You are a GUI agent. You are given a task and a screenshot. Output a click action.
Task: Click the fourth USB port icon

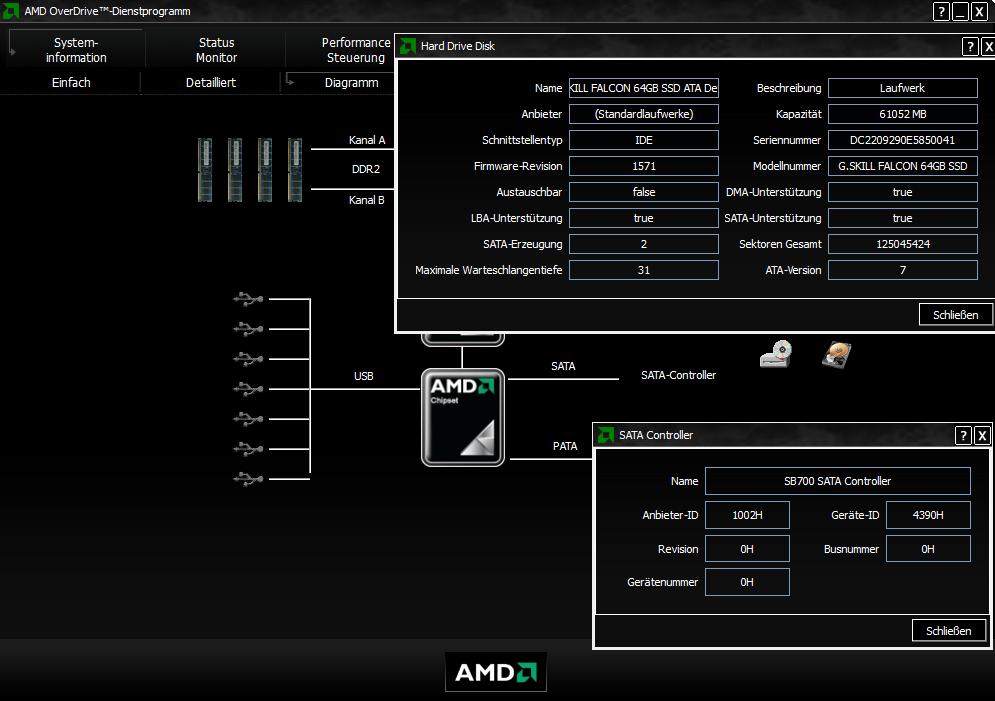pyautogui.click(x=248, y=388)
